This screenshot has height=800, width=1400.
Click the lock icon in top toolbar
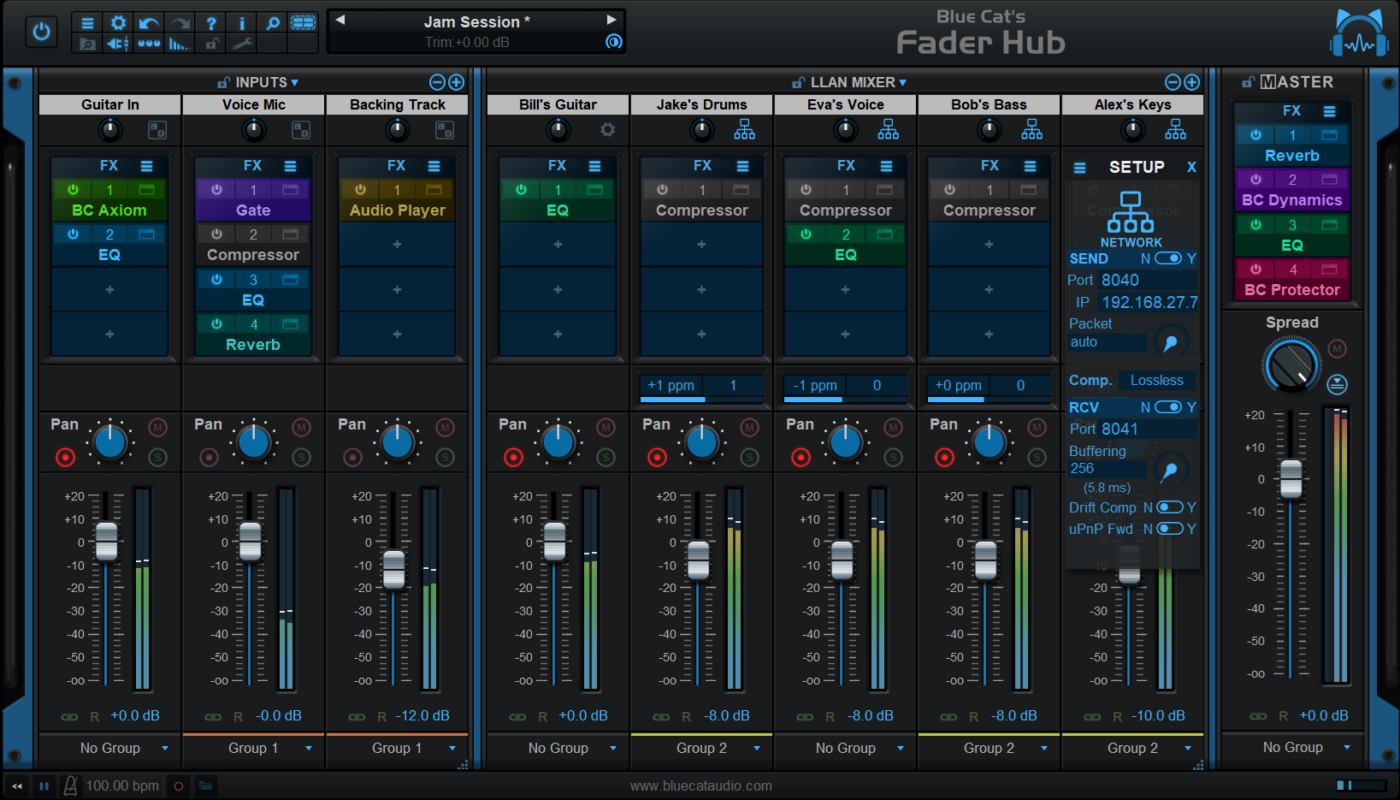pyautogui.click(x=211, y=43)
